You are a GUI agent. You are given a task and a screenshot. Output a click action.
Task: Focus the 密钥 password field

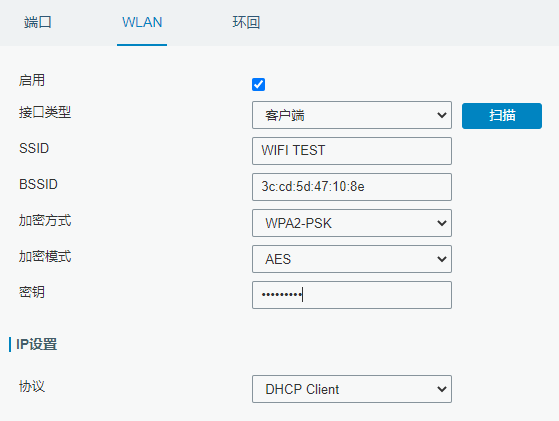pyautogui.click(x=352, y=295)
